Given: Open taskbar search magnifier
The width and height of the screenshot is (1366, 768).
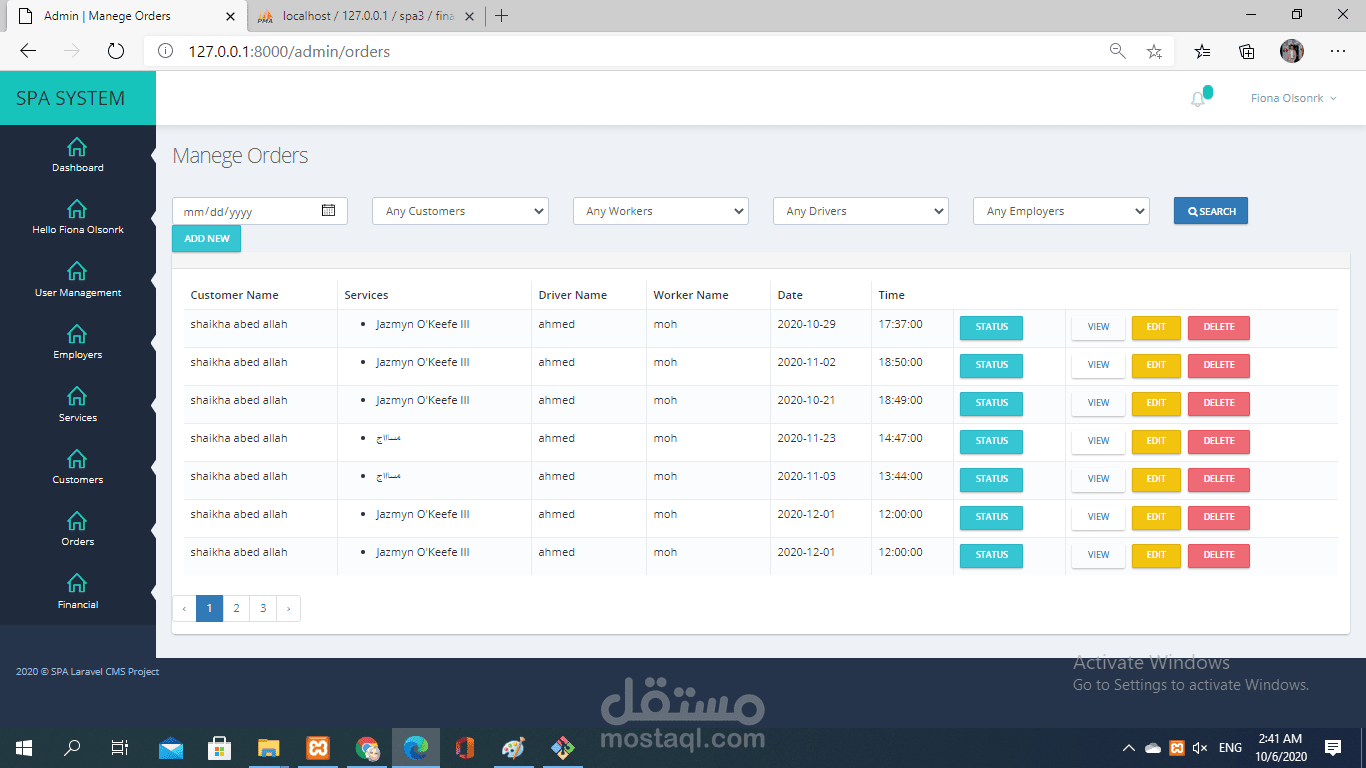Looking at the screenshot, I should pos(72,747).
